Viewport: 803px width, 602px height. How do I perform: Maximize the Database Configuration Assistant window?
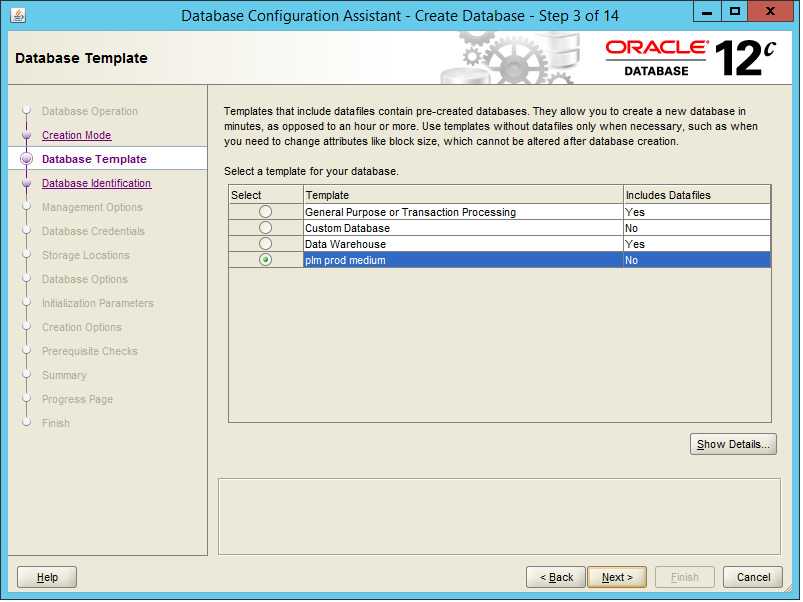[x=735, y=11]
